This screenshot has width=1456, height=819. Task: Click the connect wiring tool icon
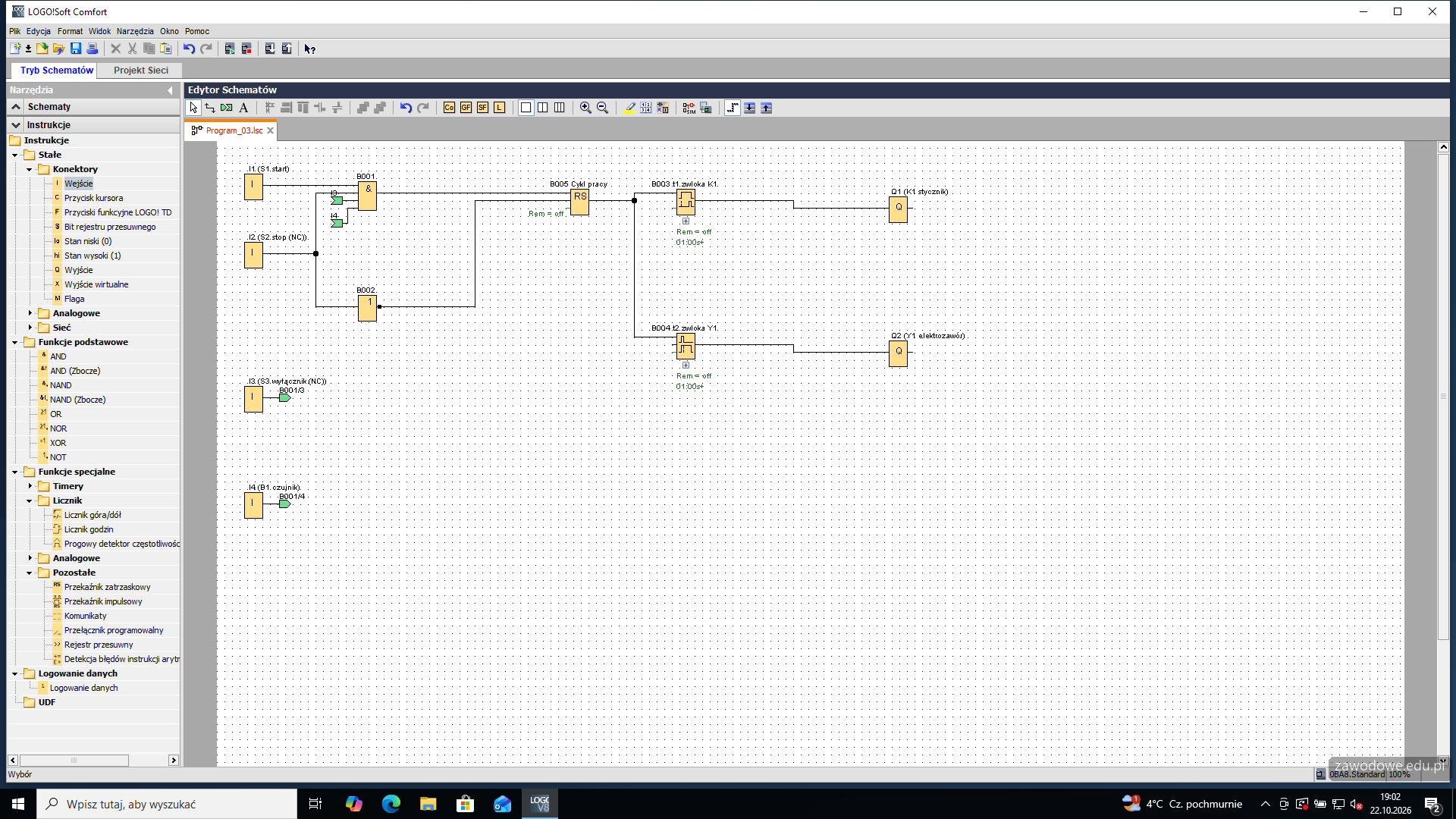coord(210,108)
